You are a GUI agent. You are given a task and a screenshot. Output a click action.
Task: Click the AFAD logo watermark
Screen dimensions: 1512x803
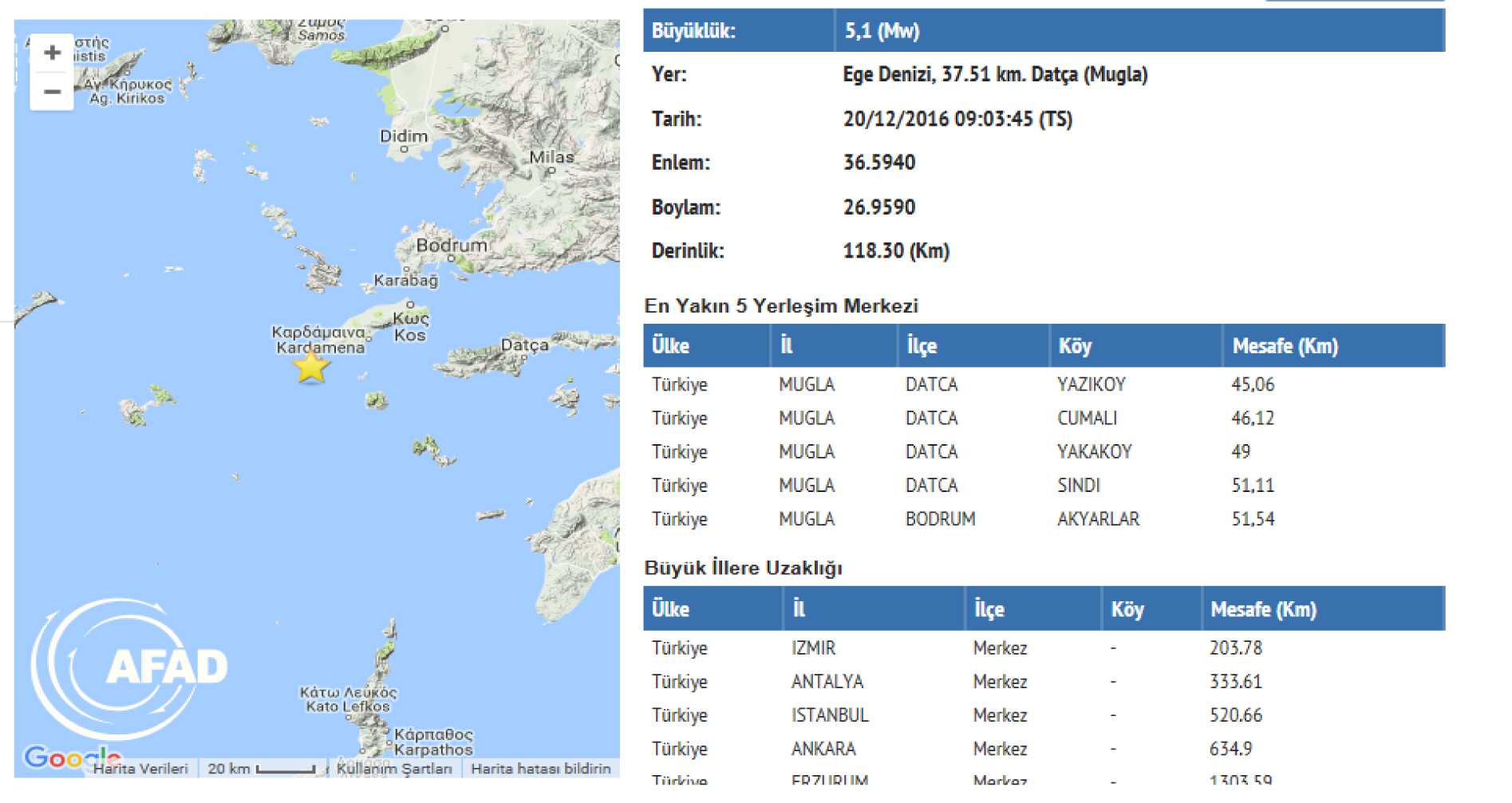[132, 667]
